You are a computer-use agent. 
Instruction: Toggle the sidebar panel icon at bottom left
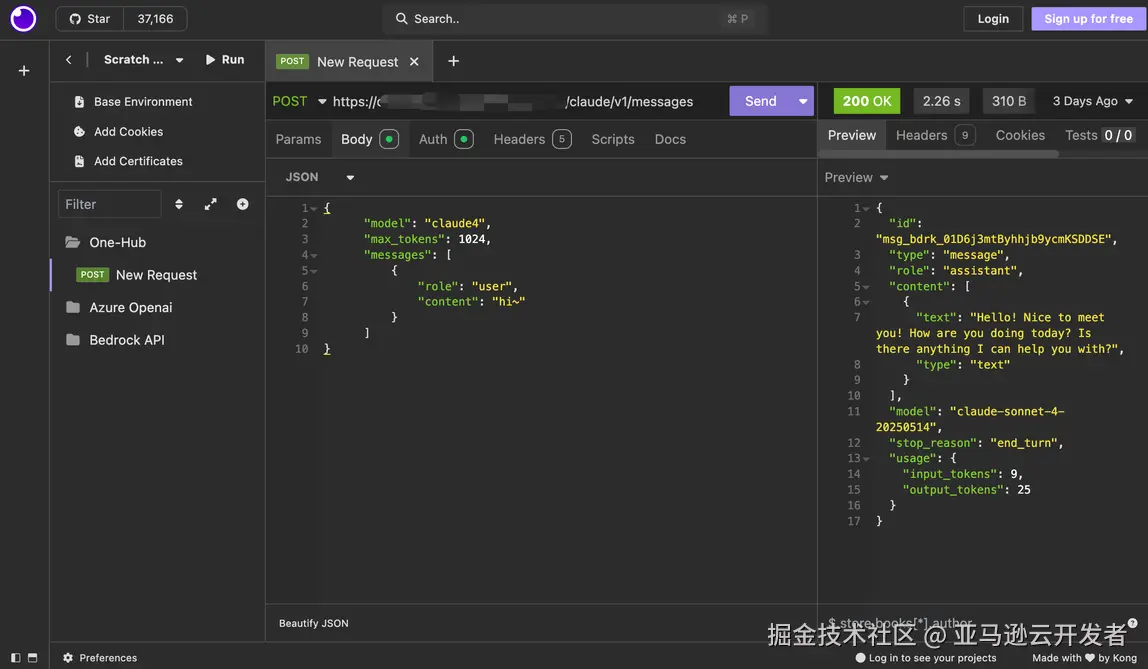tap(15, 658)
